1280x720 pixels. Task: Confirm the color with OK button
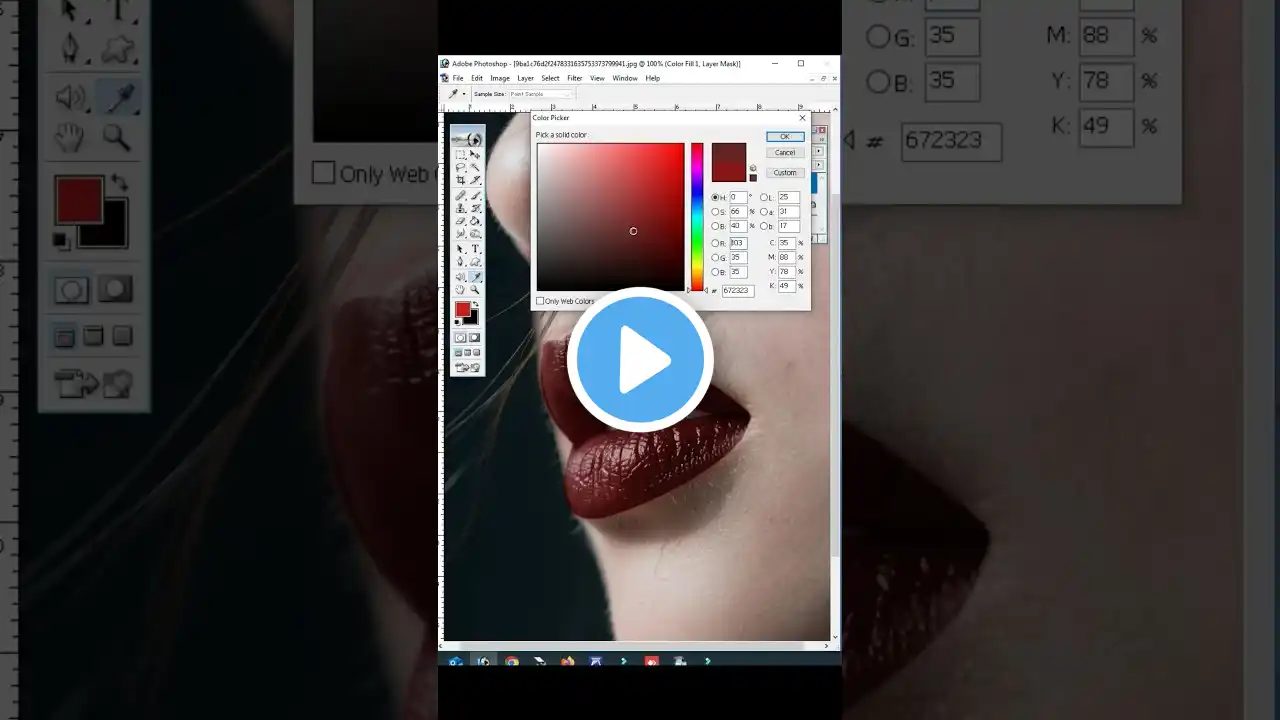(x=785, y=137)
